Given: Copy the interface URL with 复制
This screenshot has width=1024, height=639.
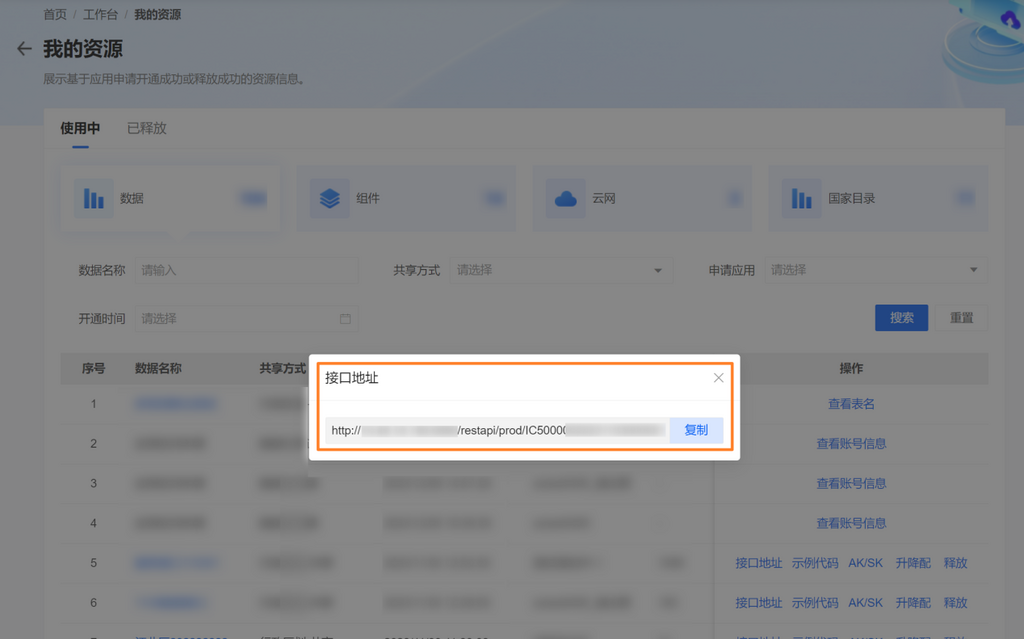Looking at the screenshot, I should click(x=696, y=430).
